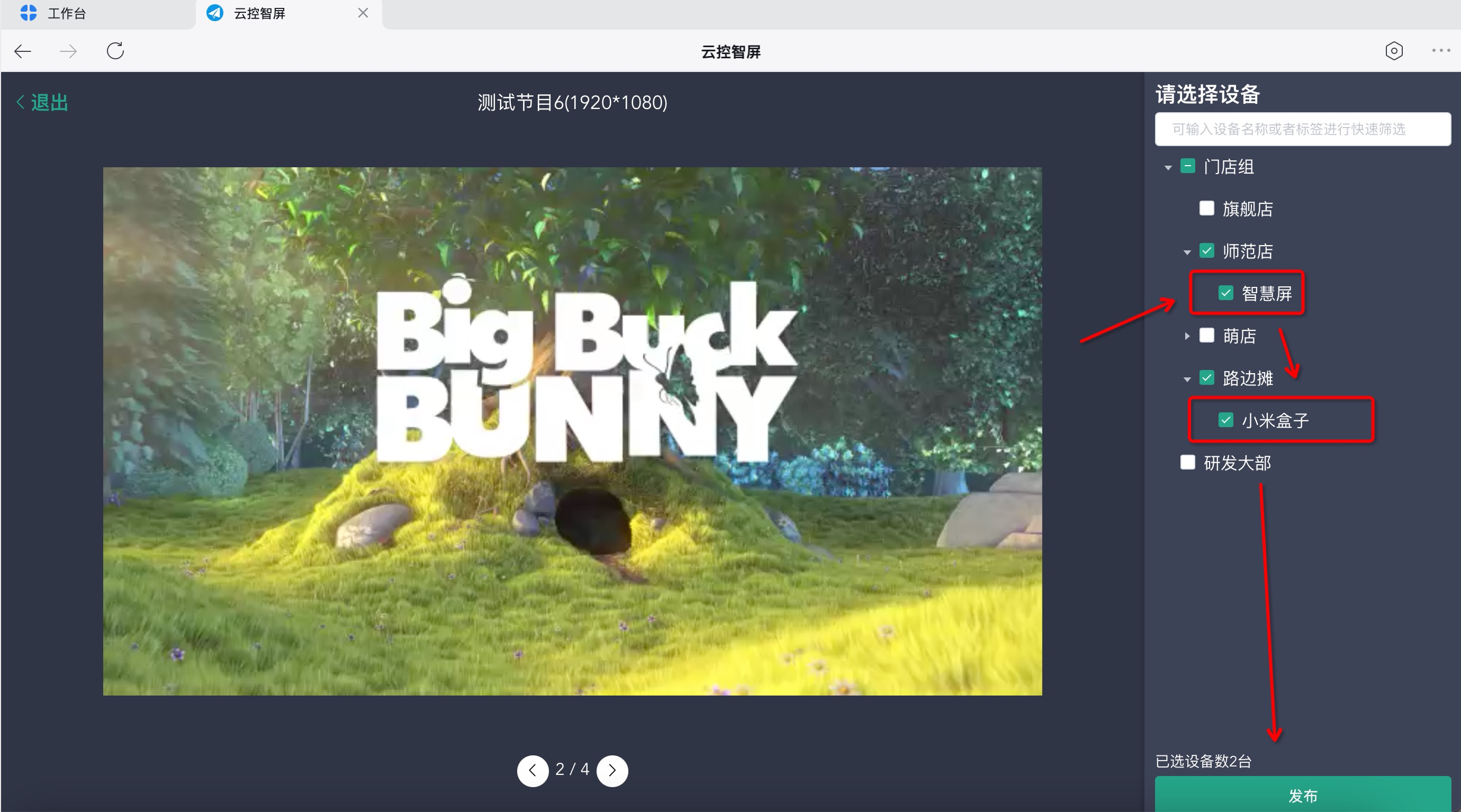Click the 云控智屏 tab paper-plane icon
The width and height of the screenshot is (1461, 812).
[x=215, y=13]
